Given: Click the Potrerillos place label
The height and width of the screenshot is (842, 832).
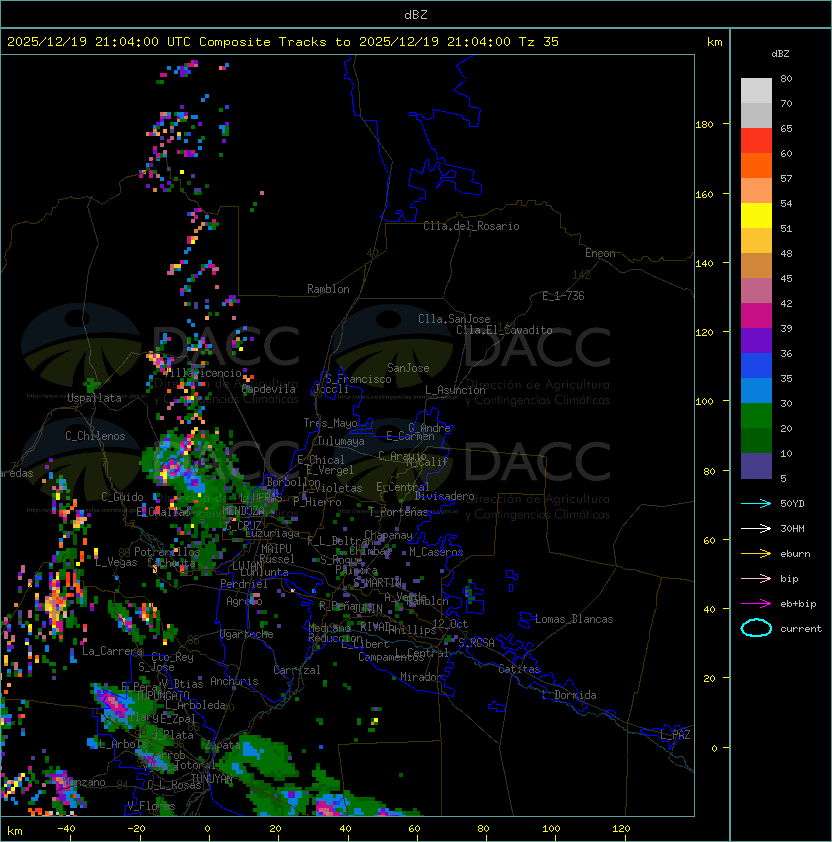Looking at the screenshot, I should [167, 552].
